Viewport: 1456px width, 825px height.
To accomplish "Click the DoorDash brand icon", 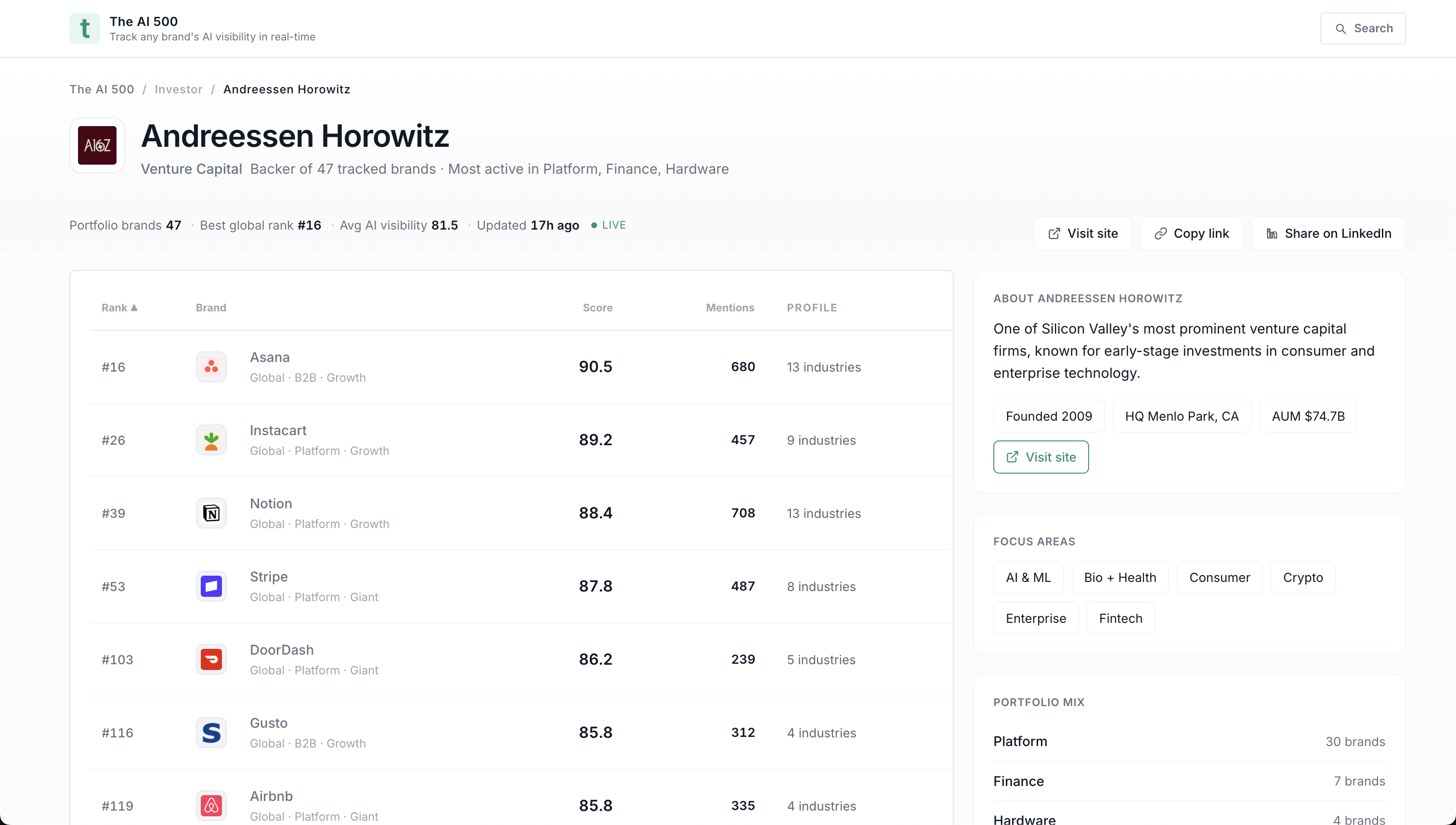I will click(211, 659).
